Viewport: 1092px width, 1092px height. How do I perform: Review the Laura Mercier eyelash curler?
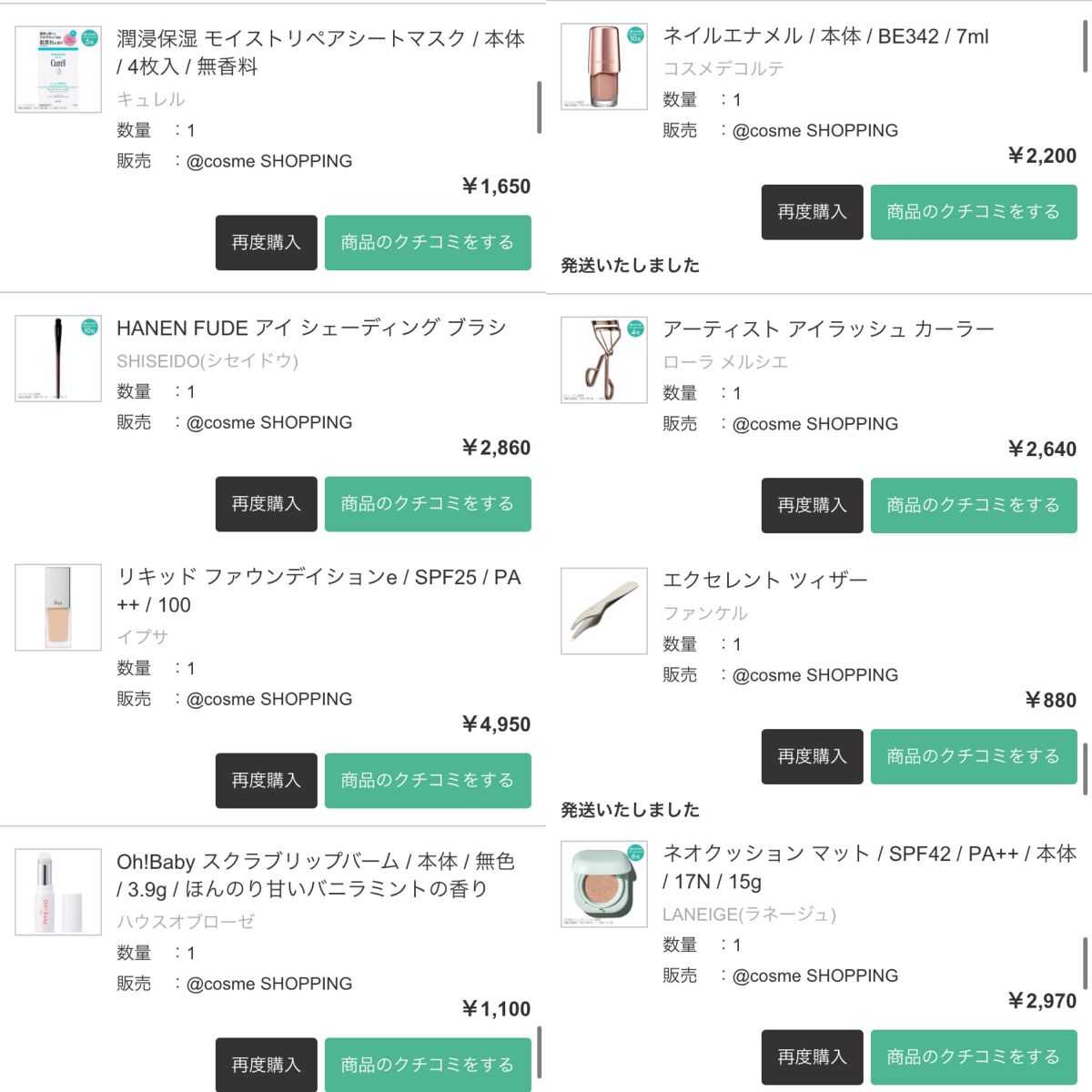(x=974, y=505)
